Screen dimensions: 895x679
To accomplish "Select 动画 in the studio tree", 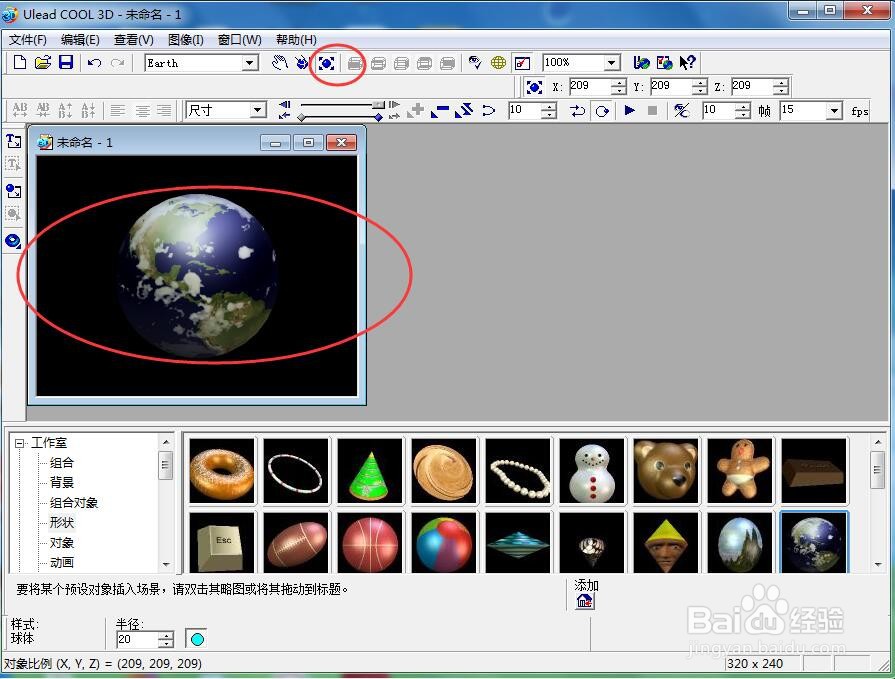I will coord(62,563).
